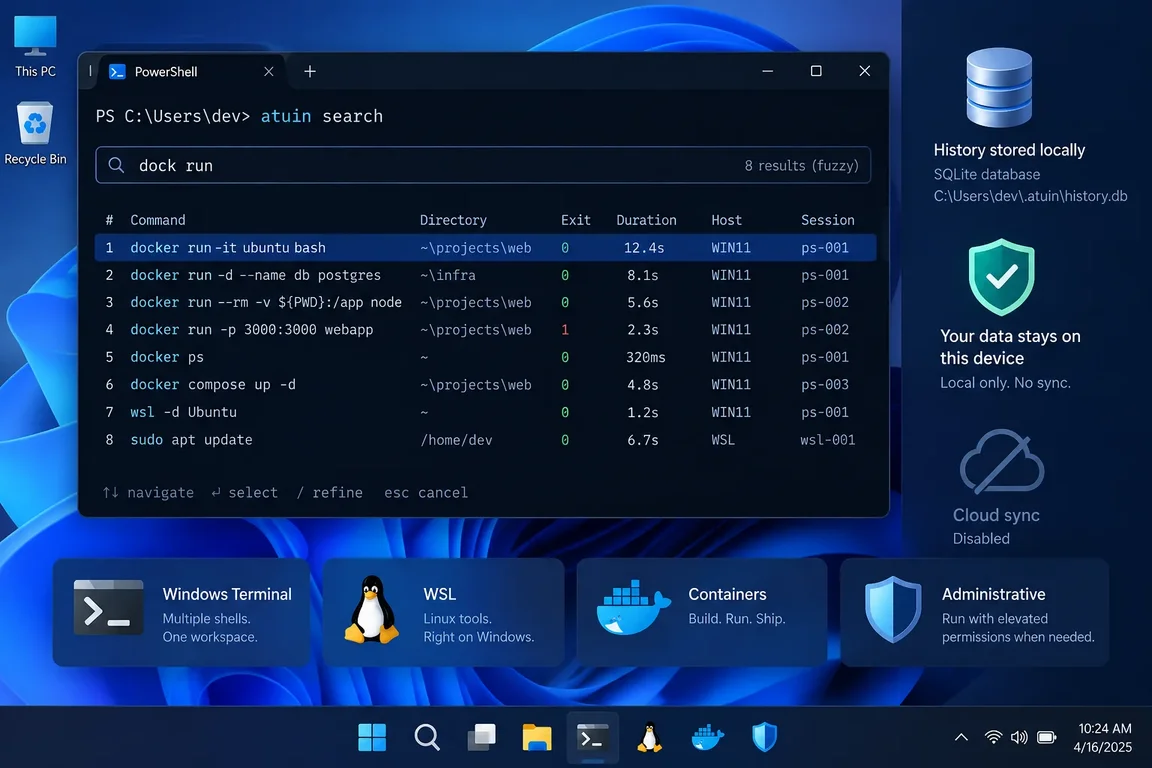Screen dimensions: 1152x768
Task: Select the 'wsl -d Ubuntu' row
Action: (x=485, y=412)
